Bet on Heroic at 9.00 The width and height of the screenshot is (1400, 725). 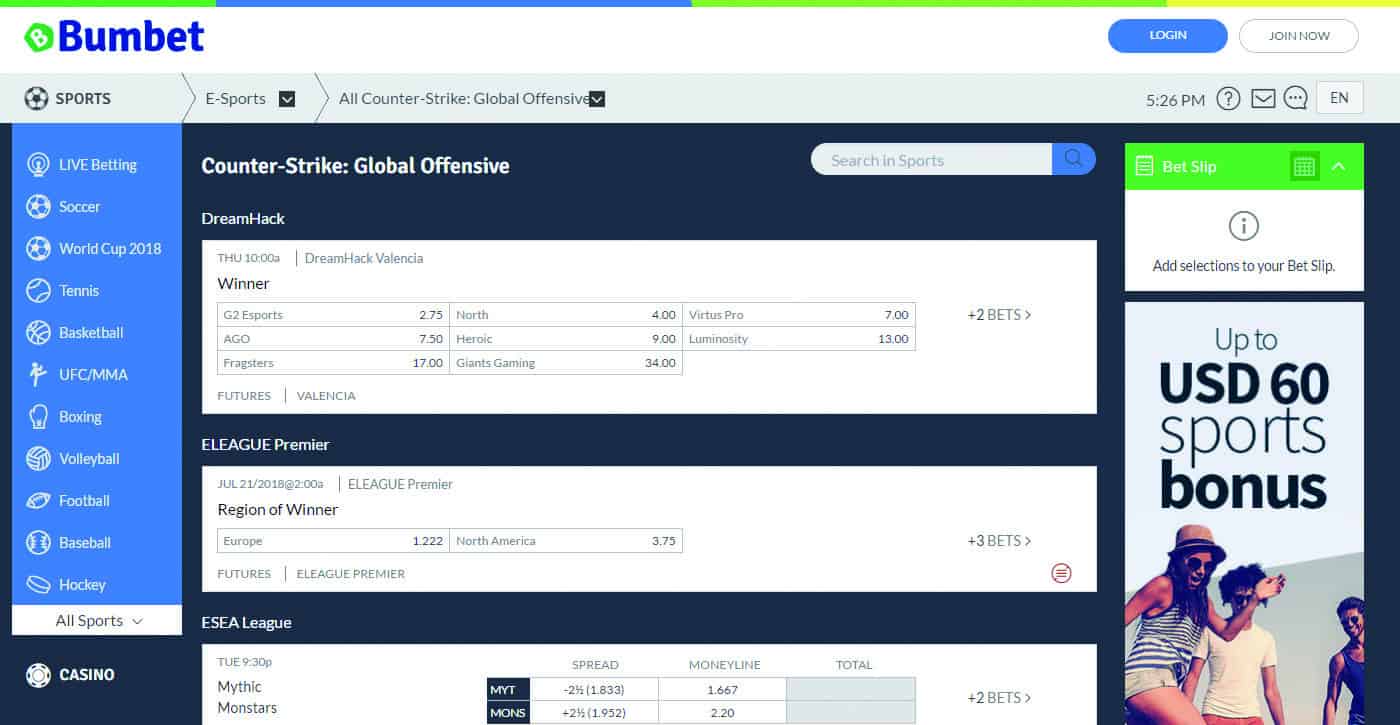coord(566,339)
